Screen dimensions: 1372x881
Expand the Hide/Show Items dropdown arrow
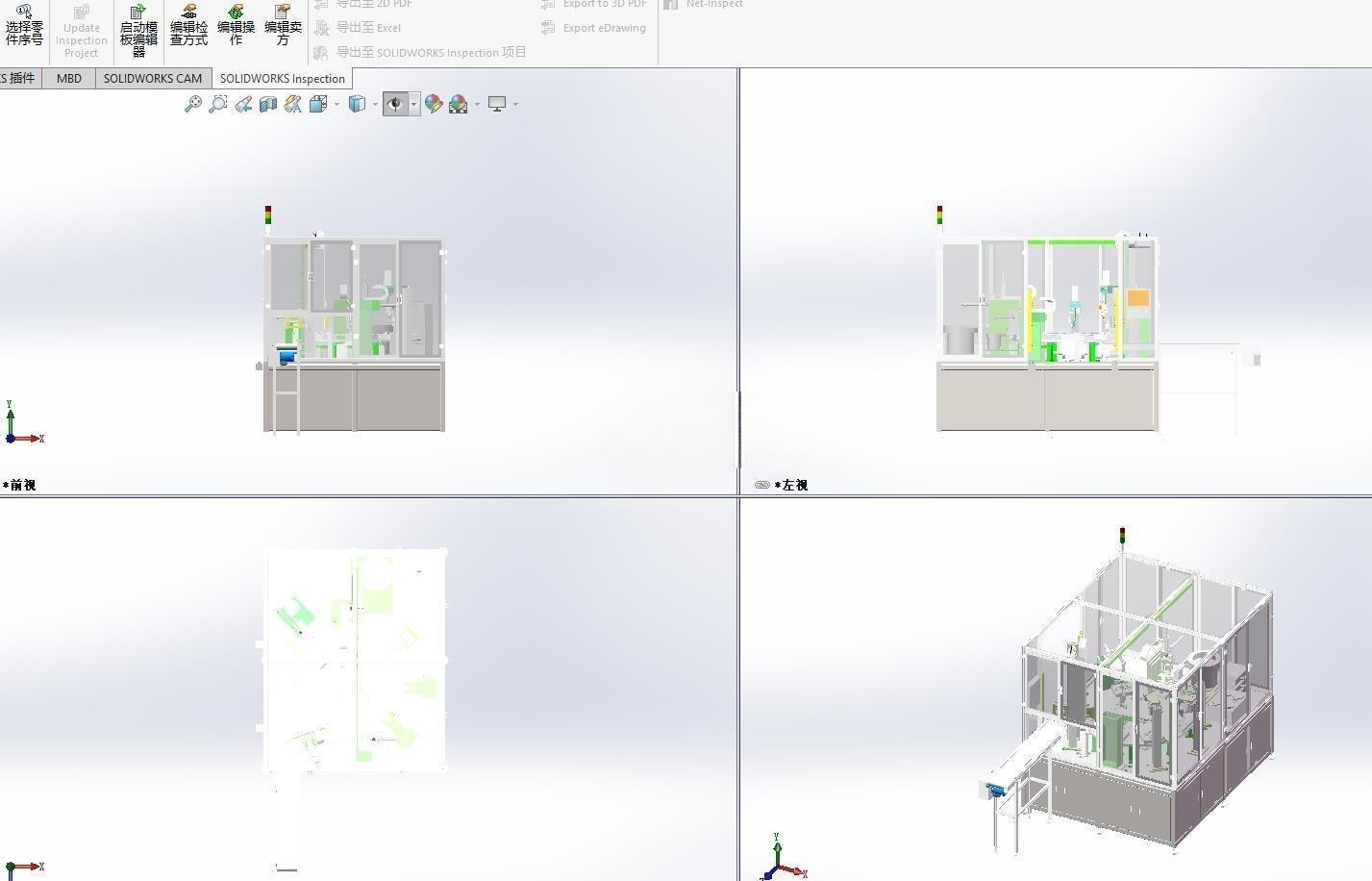[414, 104]
